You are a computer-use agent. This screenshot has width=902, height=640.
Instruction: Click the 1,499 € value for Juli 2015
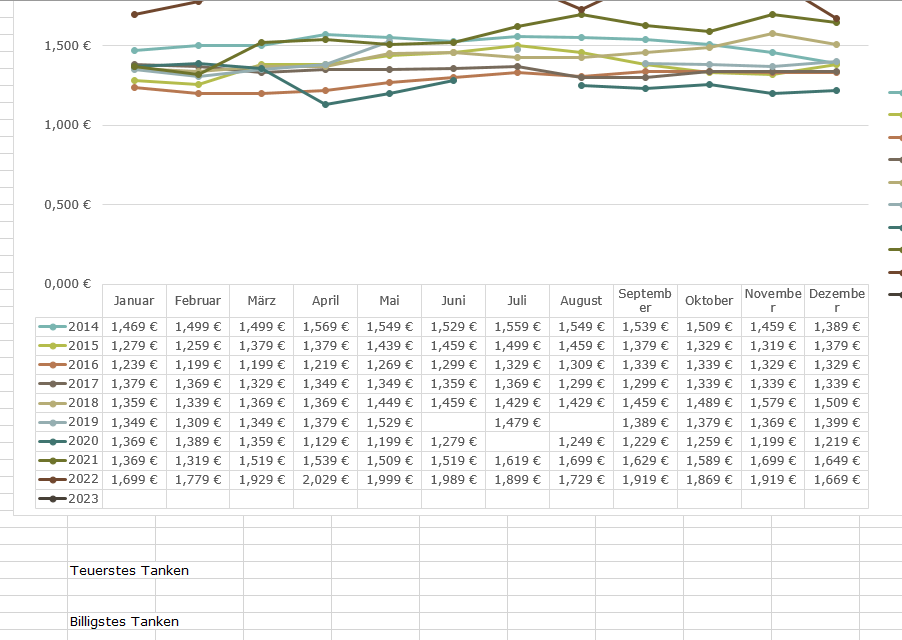517,346
